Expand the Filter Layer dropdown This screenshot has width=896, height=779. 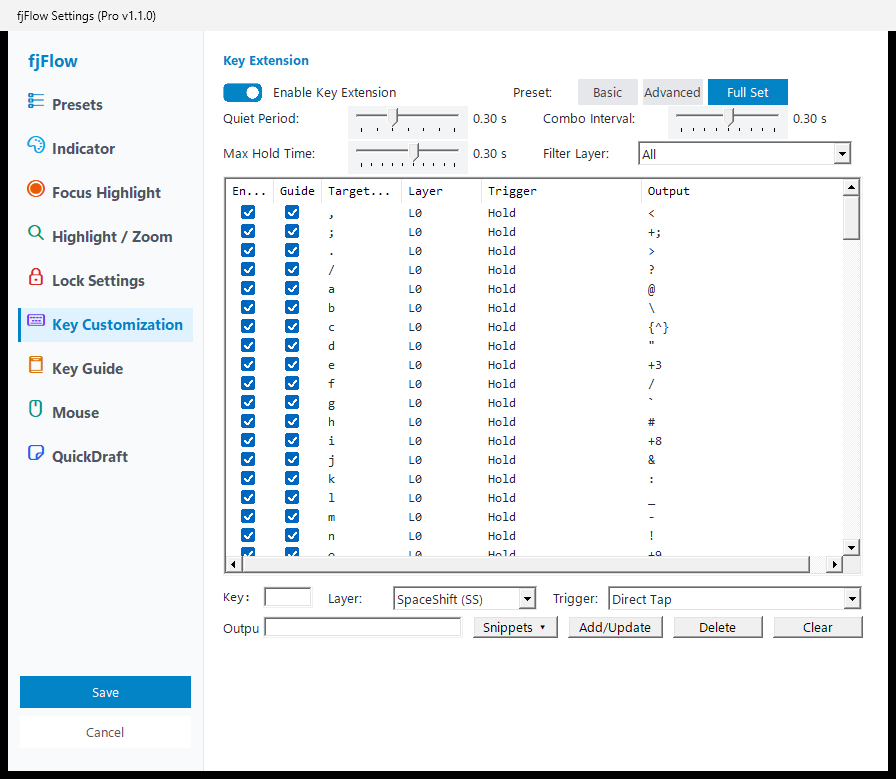(x=842, y=154)
